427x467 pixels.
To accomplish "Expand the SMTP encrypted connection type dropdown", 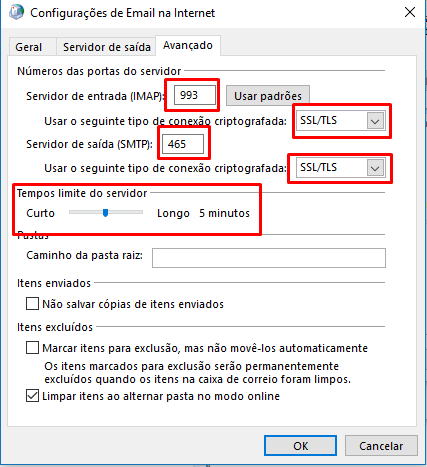I will pos(341,167).
